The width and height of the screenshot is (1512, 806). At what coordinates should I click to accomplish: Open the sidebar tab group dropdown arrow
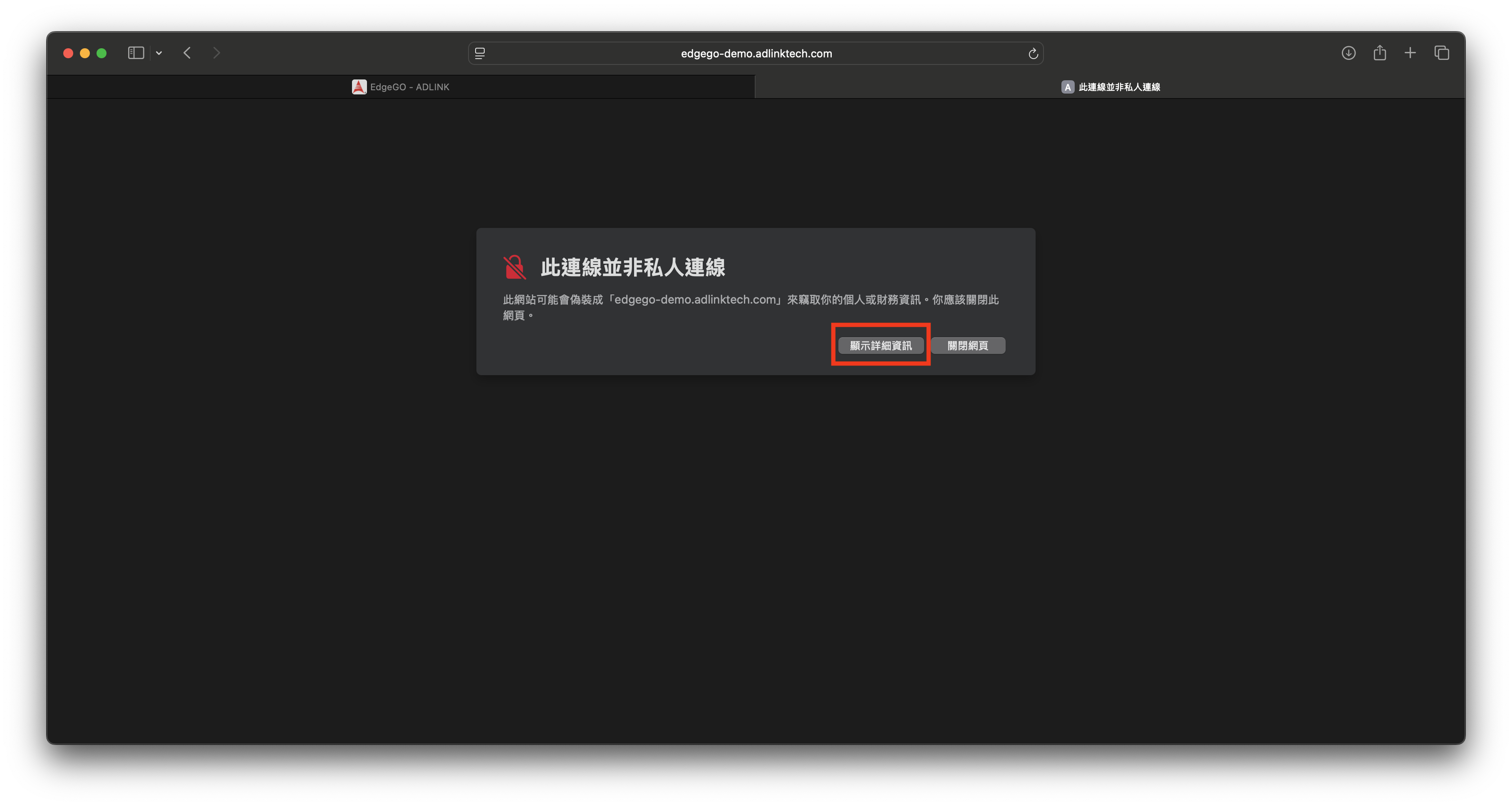(159, 53)
